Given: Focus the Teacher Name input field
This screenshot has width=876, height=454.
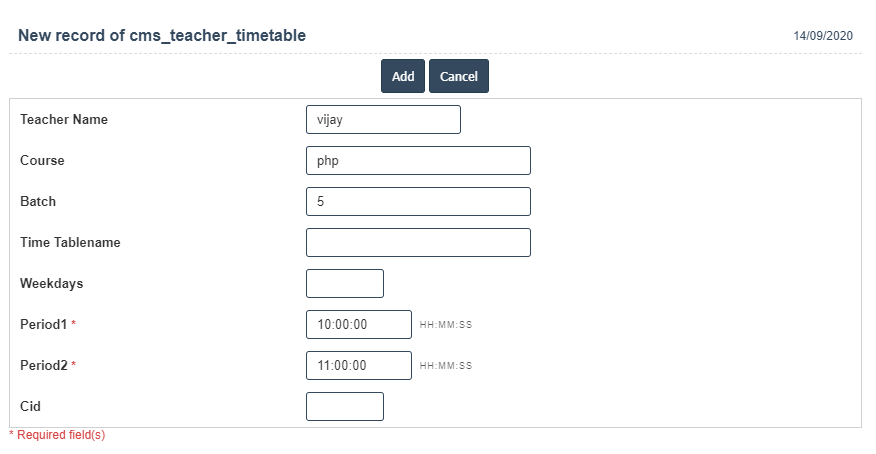Looking at the screenshot, I should pyautogui.click(x=383, y=120).
